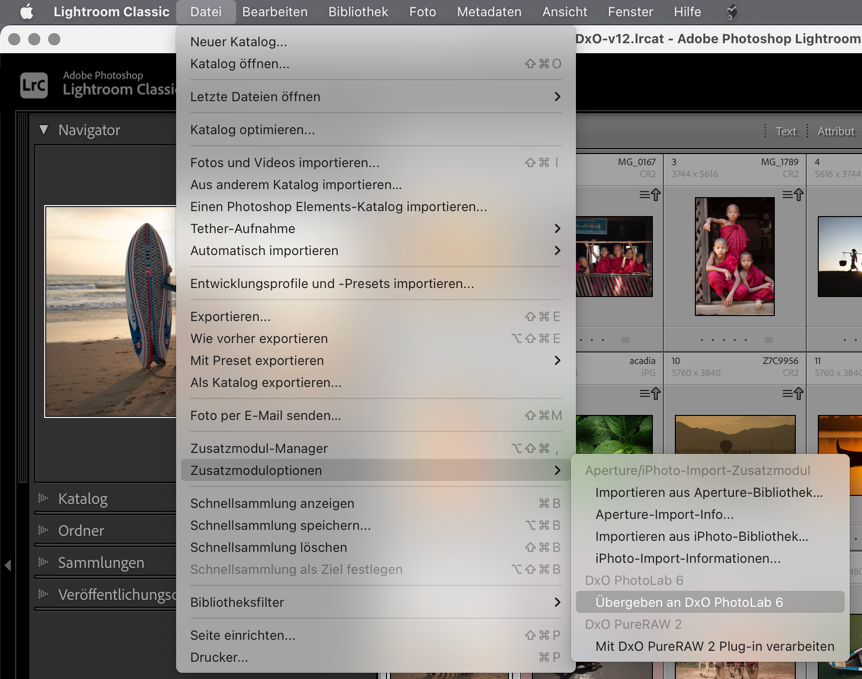Open Tether-Aufnahme submenu
This screenshot has width=862, height=679.
(375, 229)
